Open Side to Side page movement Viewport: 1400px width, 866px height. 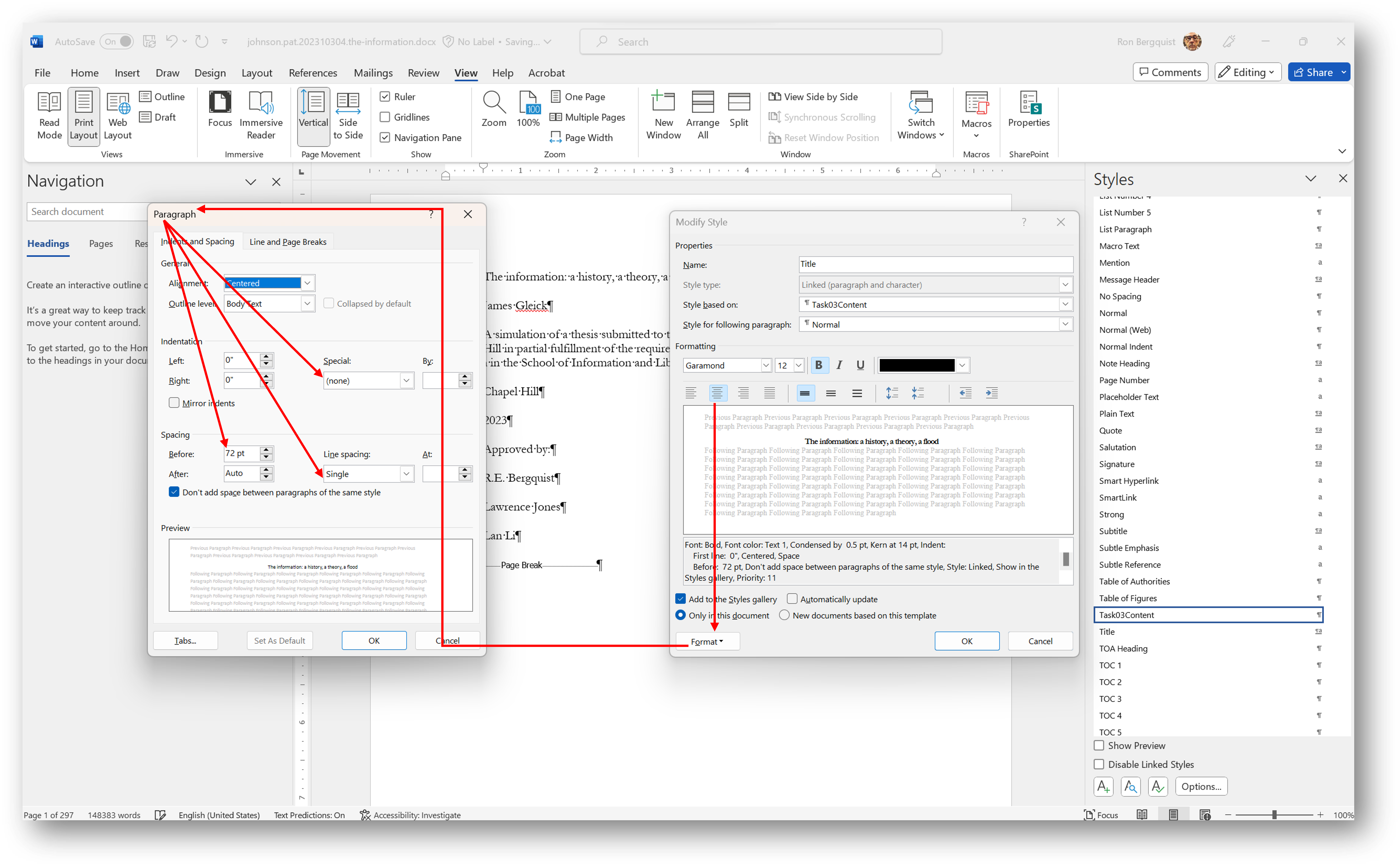coord(348,114)
